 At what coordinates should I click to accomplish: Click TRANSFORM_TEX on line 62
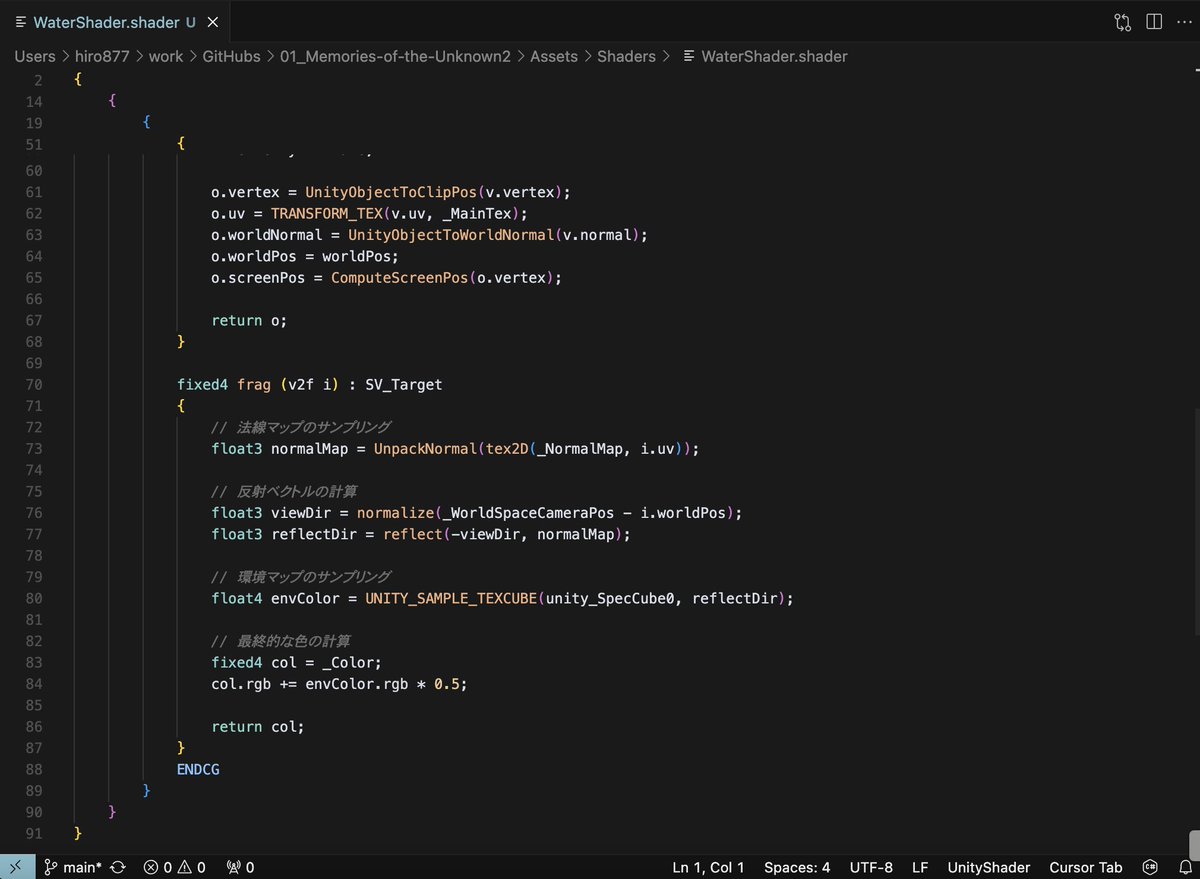[x=326, y=213]
